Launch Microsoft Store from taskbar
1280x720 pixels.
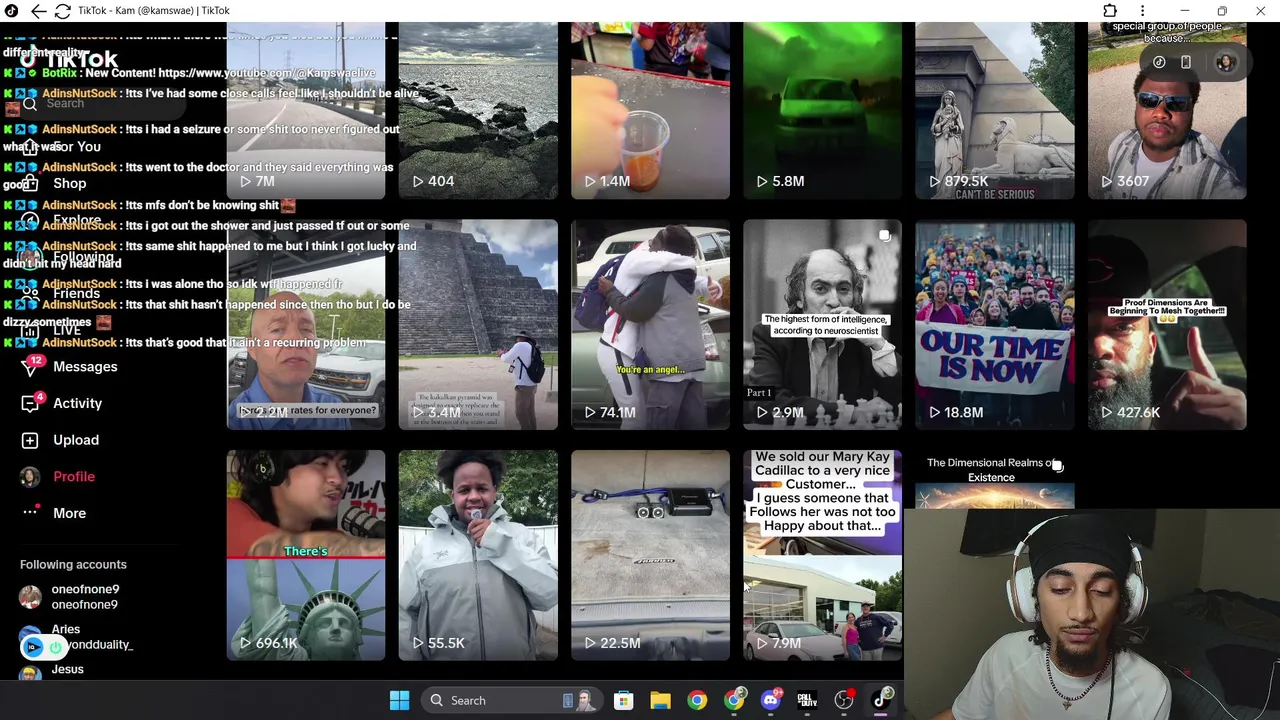click(623, 700)
